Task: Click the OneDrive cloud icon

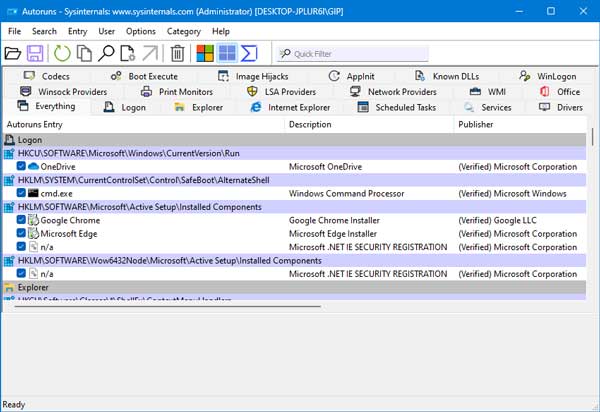Action: [33, 166]
